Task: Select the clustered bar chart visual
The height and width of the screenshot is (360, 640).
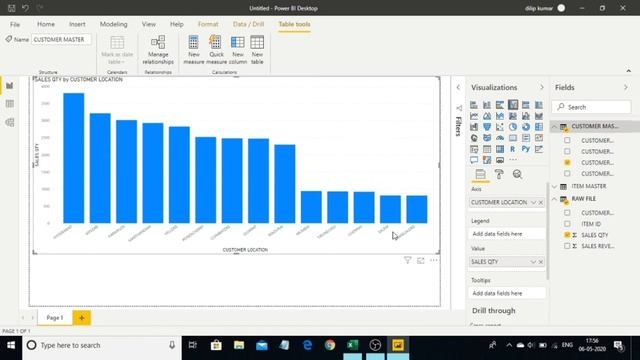Action: 500,105
